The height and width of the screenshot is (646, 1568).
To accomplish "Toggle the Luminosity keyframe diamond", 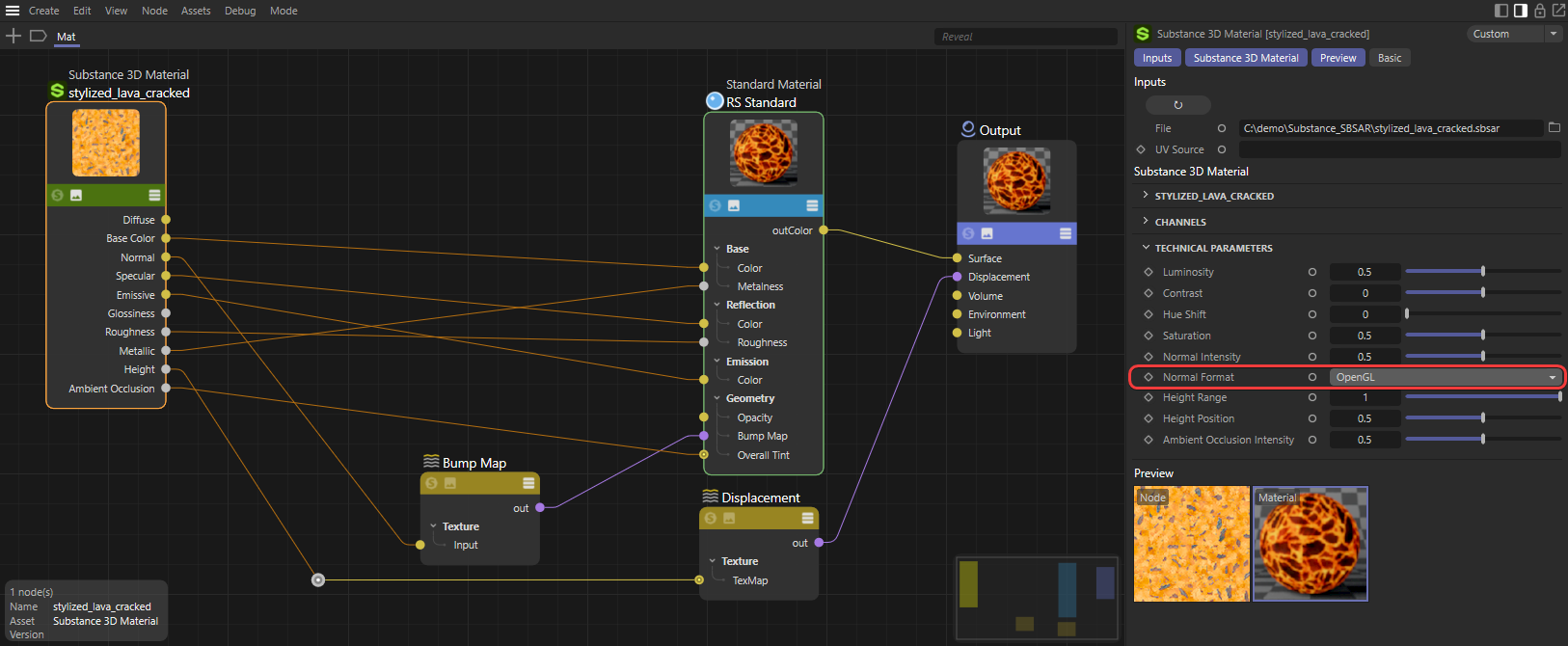I will pos(1149,272).
